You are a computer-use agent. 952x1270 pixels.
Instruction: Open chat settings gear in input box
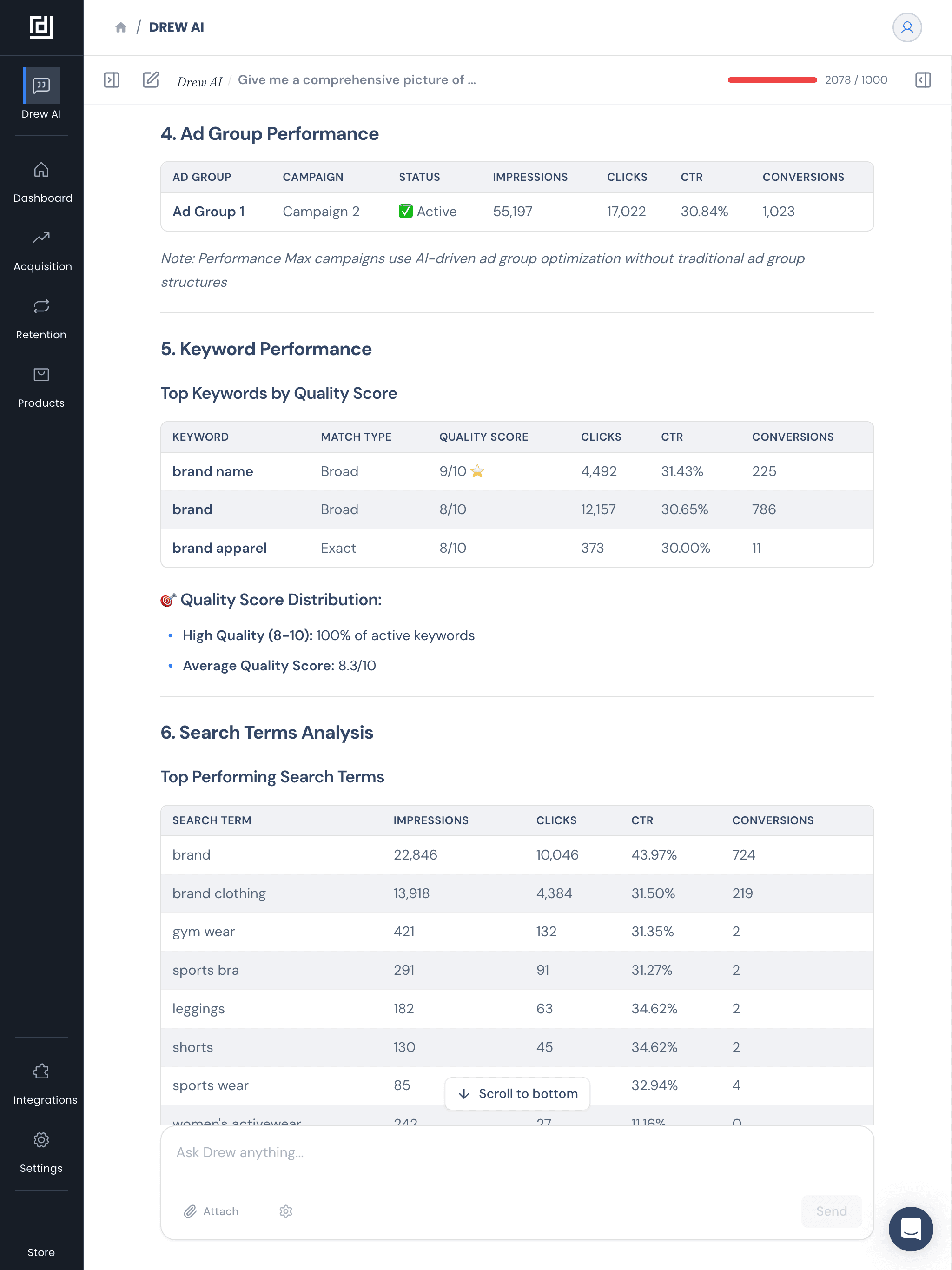point(286,1211)
